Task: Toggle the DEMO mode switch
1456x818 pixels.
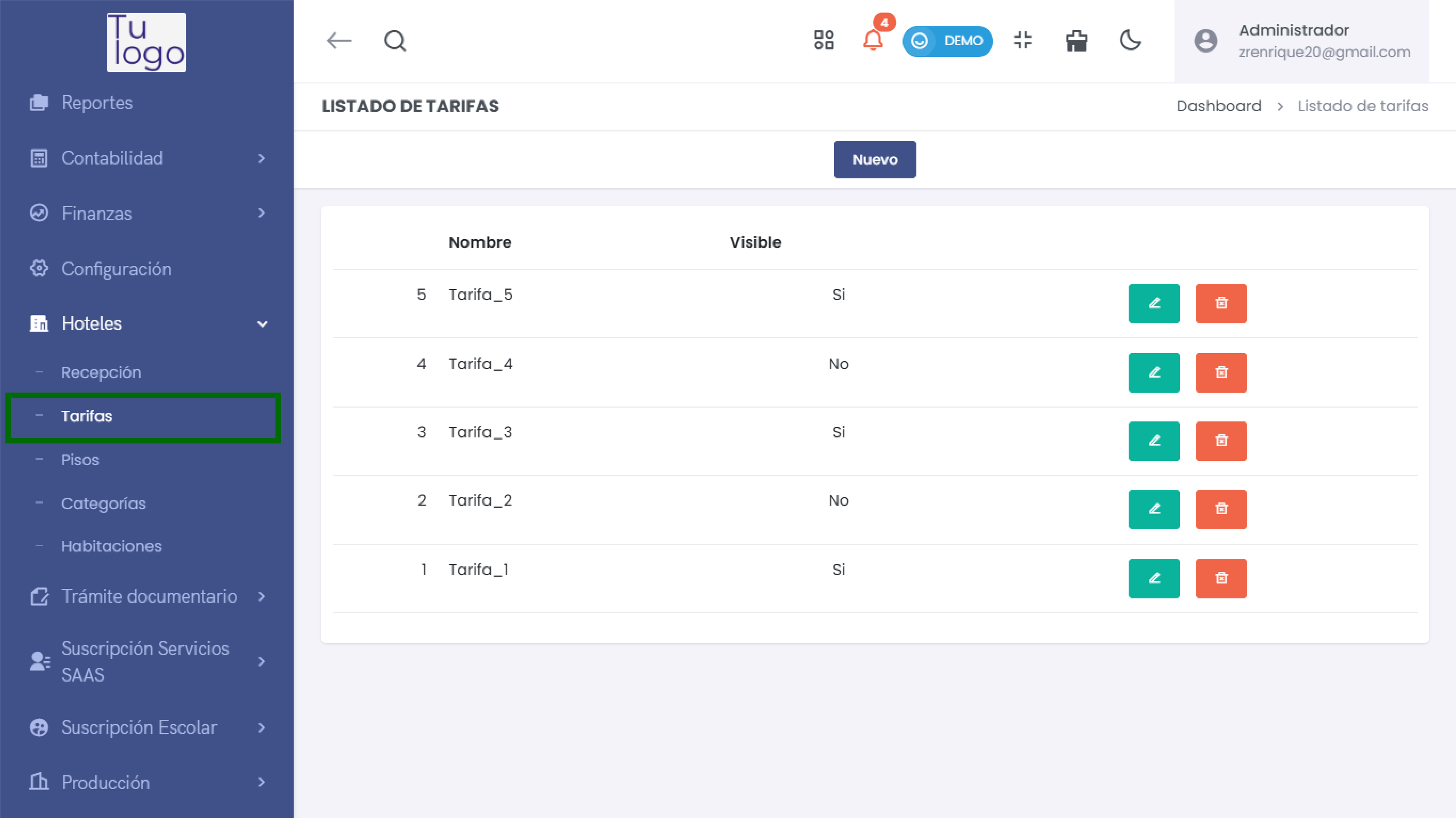Action: (947, 41)
